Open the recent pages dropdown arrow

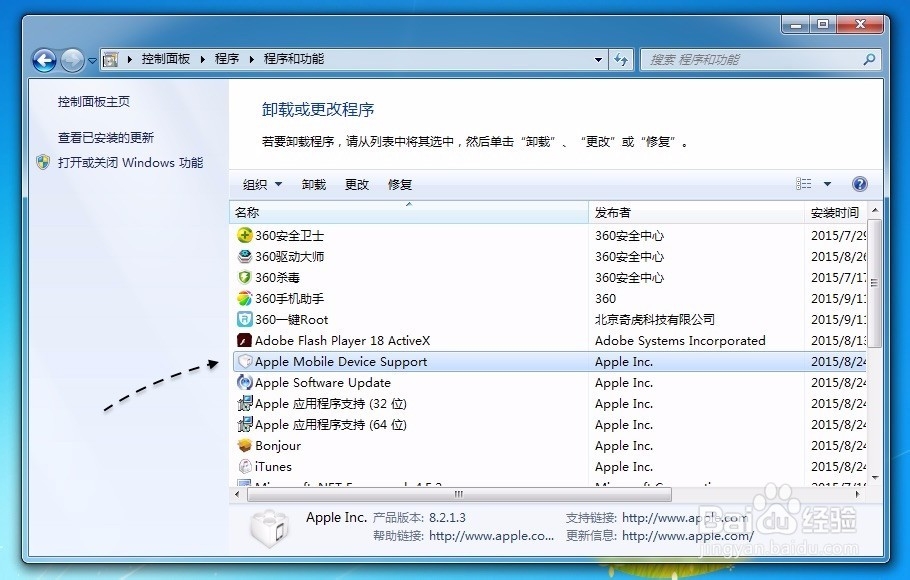coord(92,60)
